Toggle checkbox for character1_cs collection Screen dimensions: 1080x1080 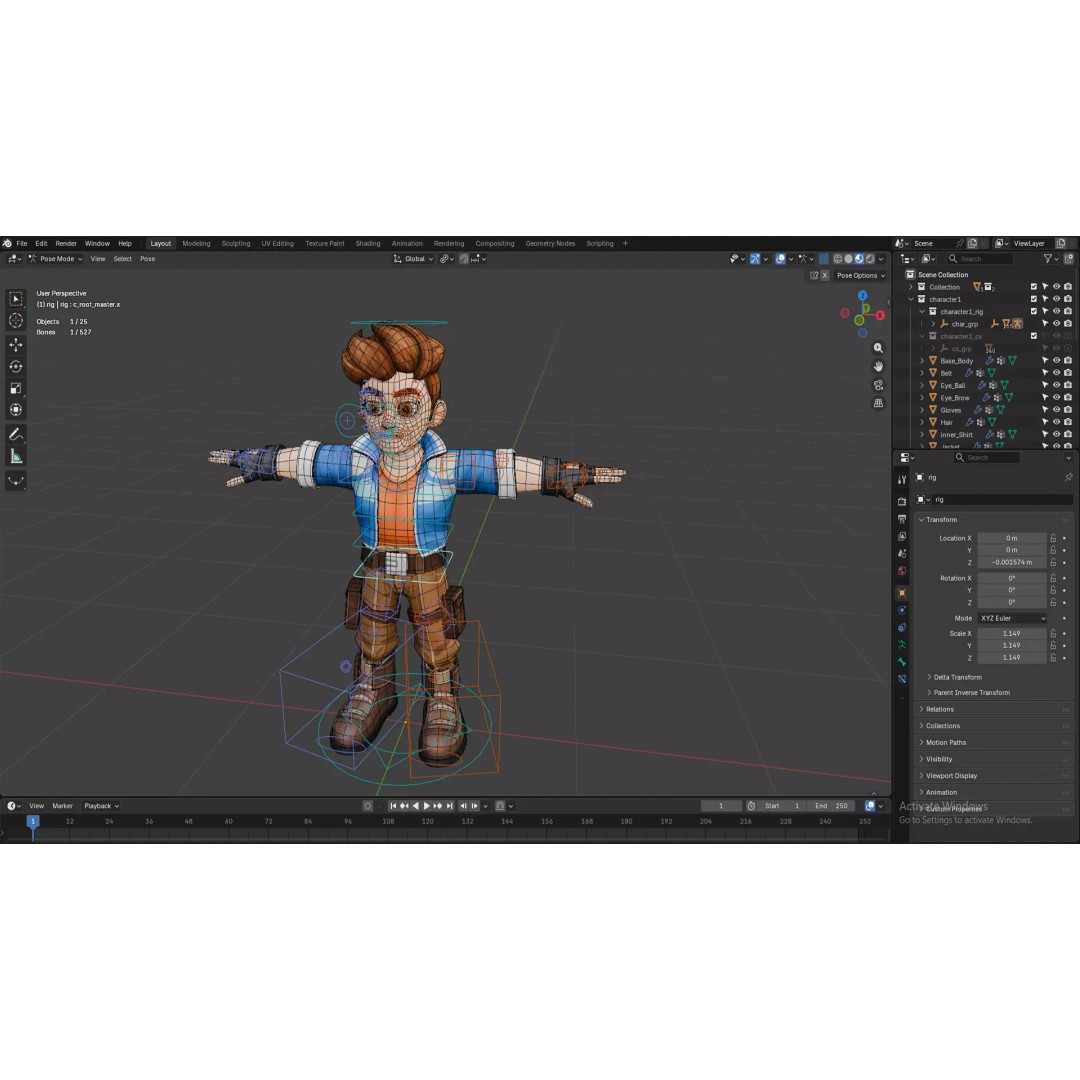(x=1034, y=336)
